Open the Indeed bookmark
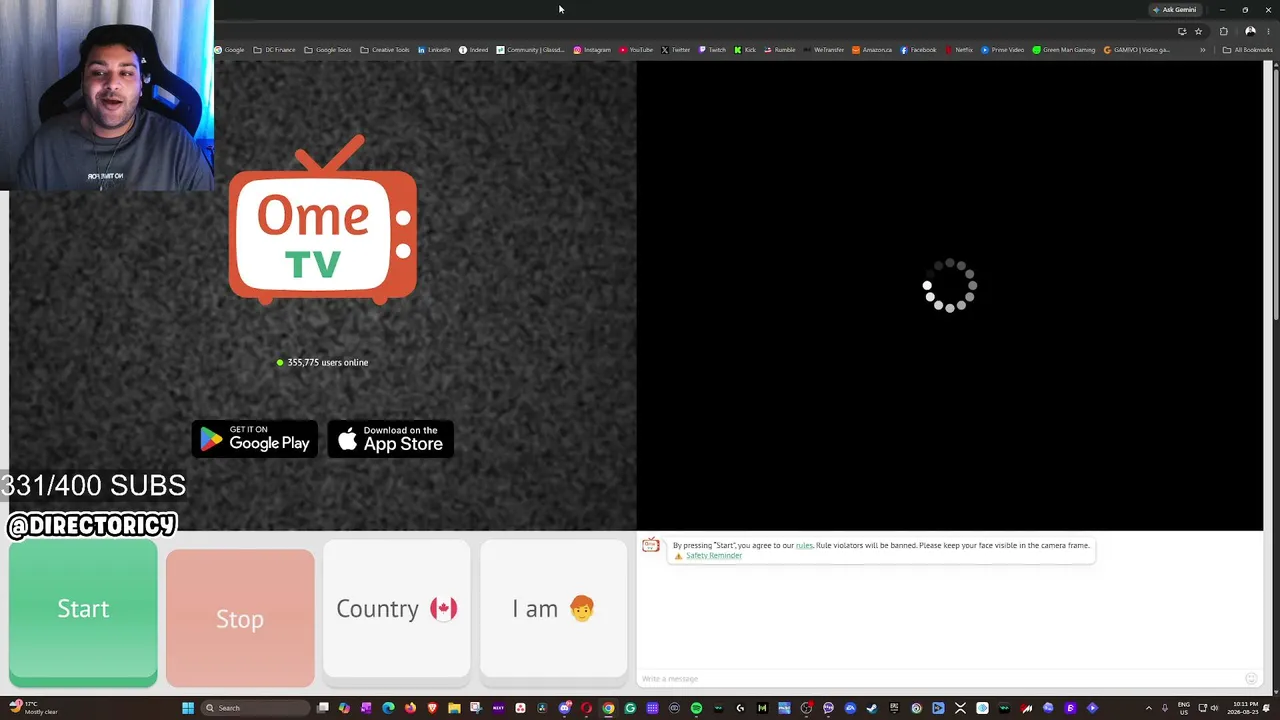1280x720 pixels. click(x=474, y=50)
